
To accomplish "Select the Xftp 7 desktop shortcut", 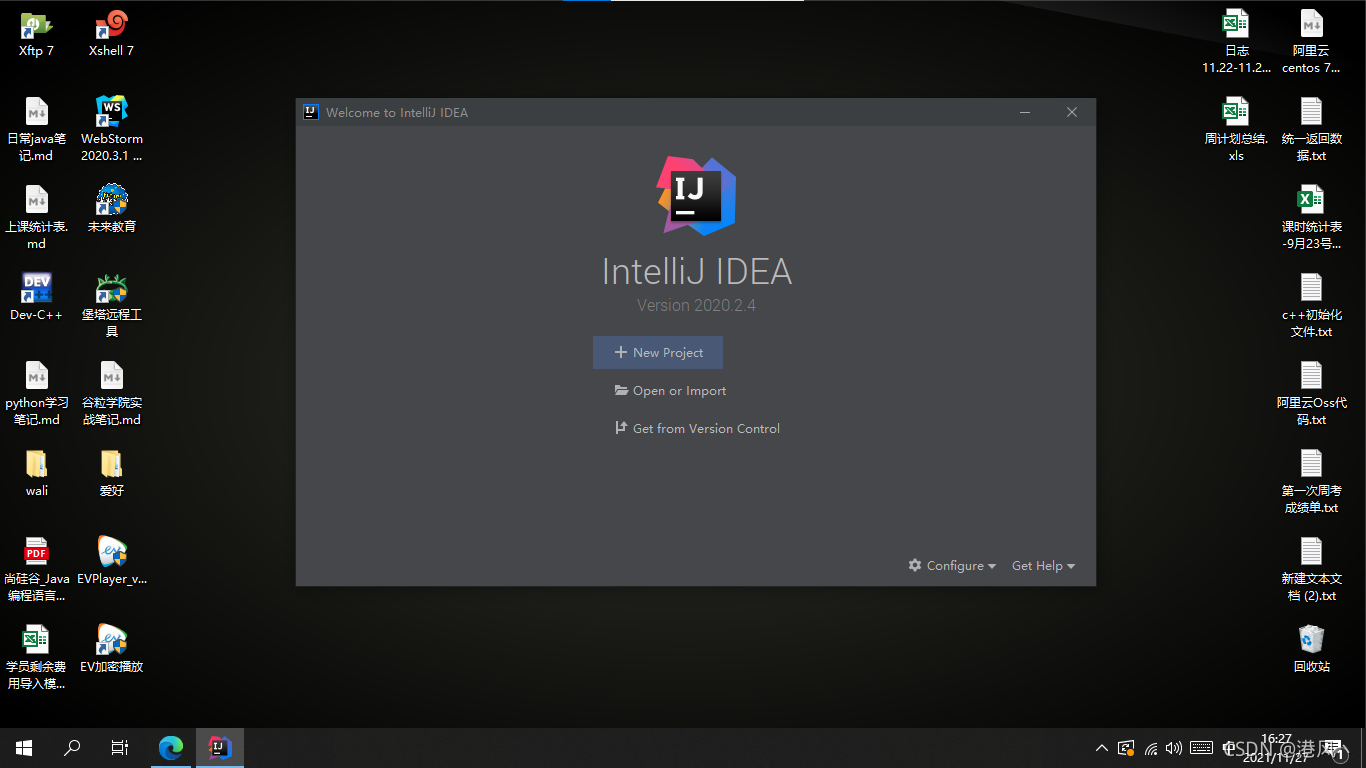I will [36, 33].
